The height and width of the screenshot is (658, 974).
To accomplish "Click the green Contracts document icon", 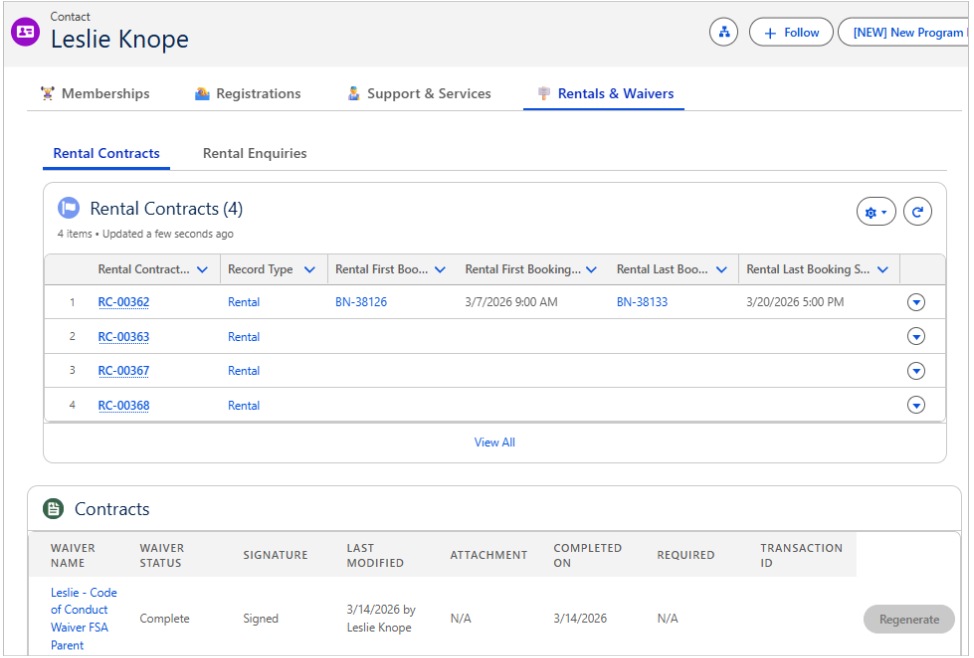I will tap(53, 509).
